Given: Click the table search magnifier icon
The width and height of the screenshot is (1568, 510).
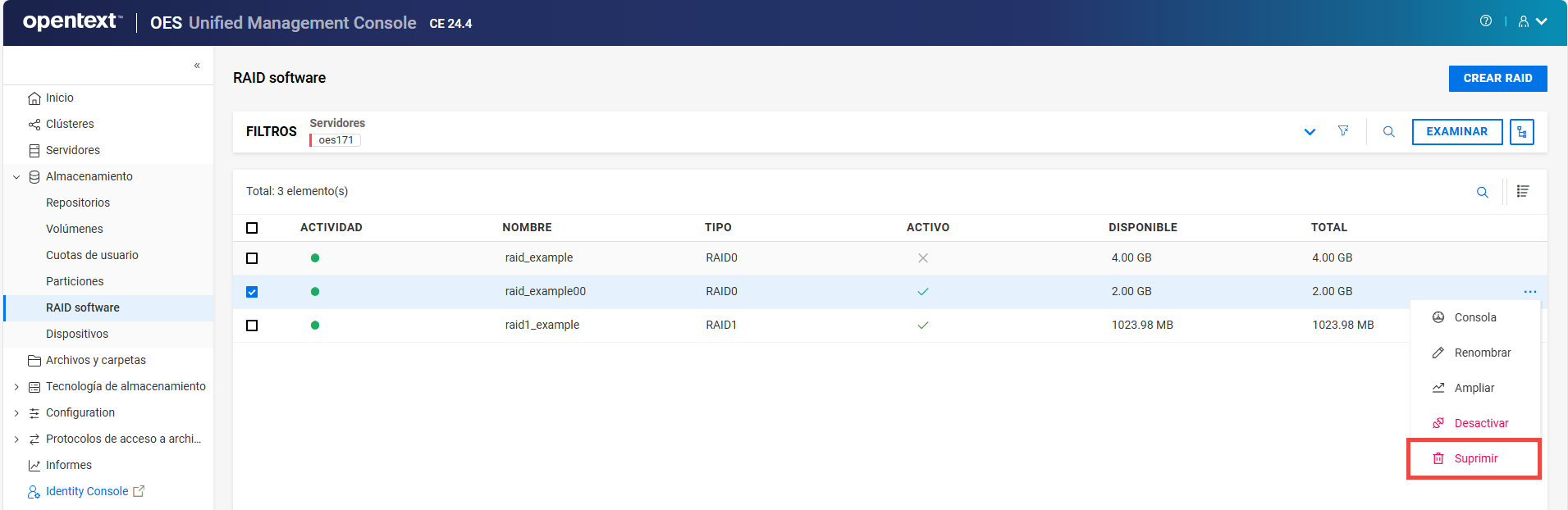Looking at the screenshot, I should (1482, 192).
